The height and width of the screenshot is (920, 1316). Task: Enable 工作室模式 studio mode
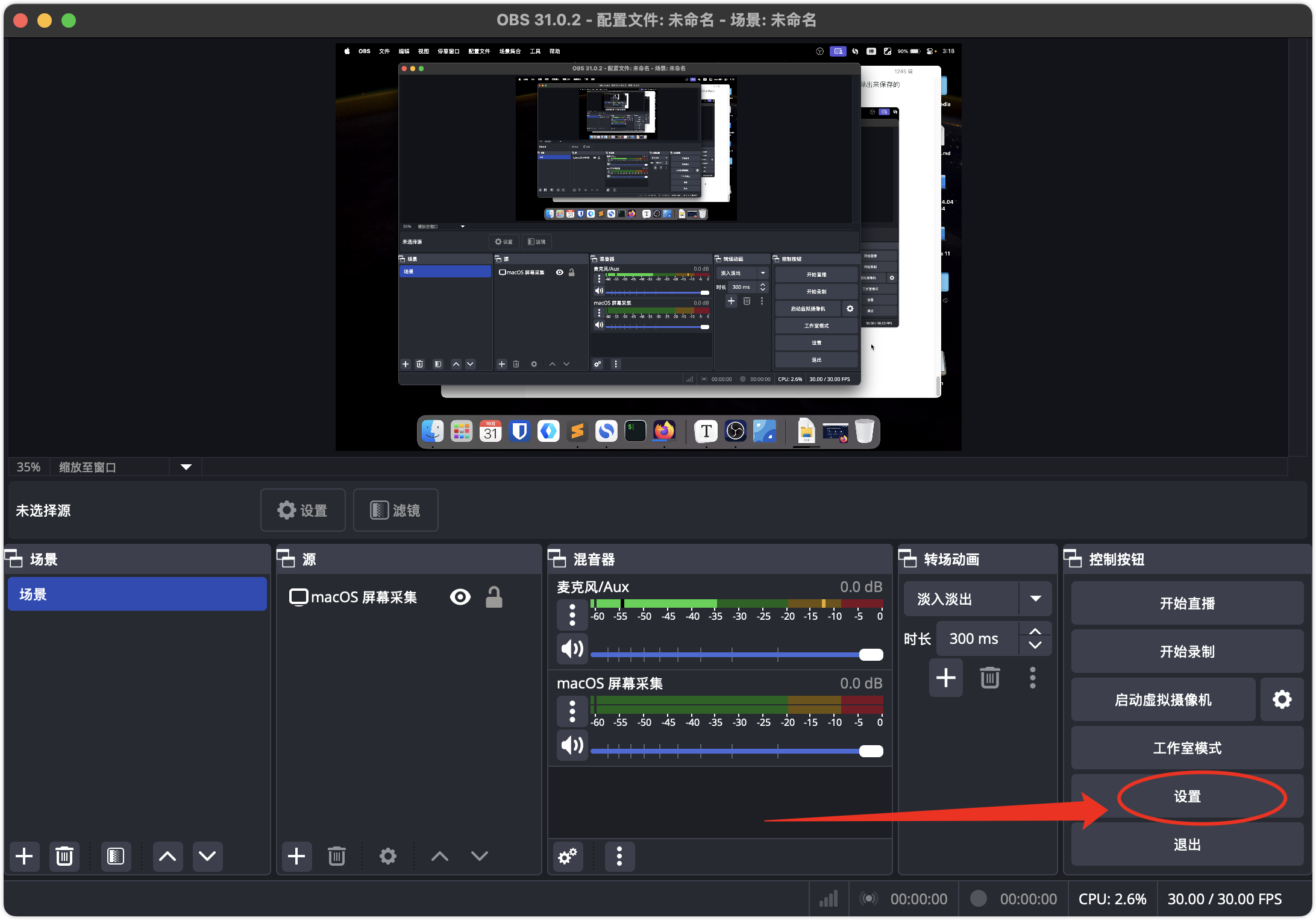tap(1188, 748)
